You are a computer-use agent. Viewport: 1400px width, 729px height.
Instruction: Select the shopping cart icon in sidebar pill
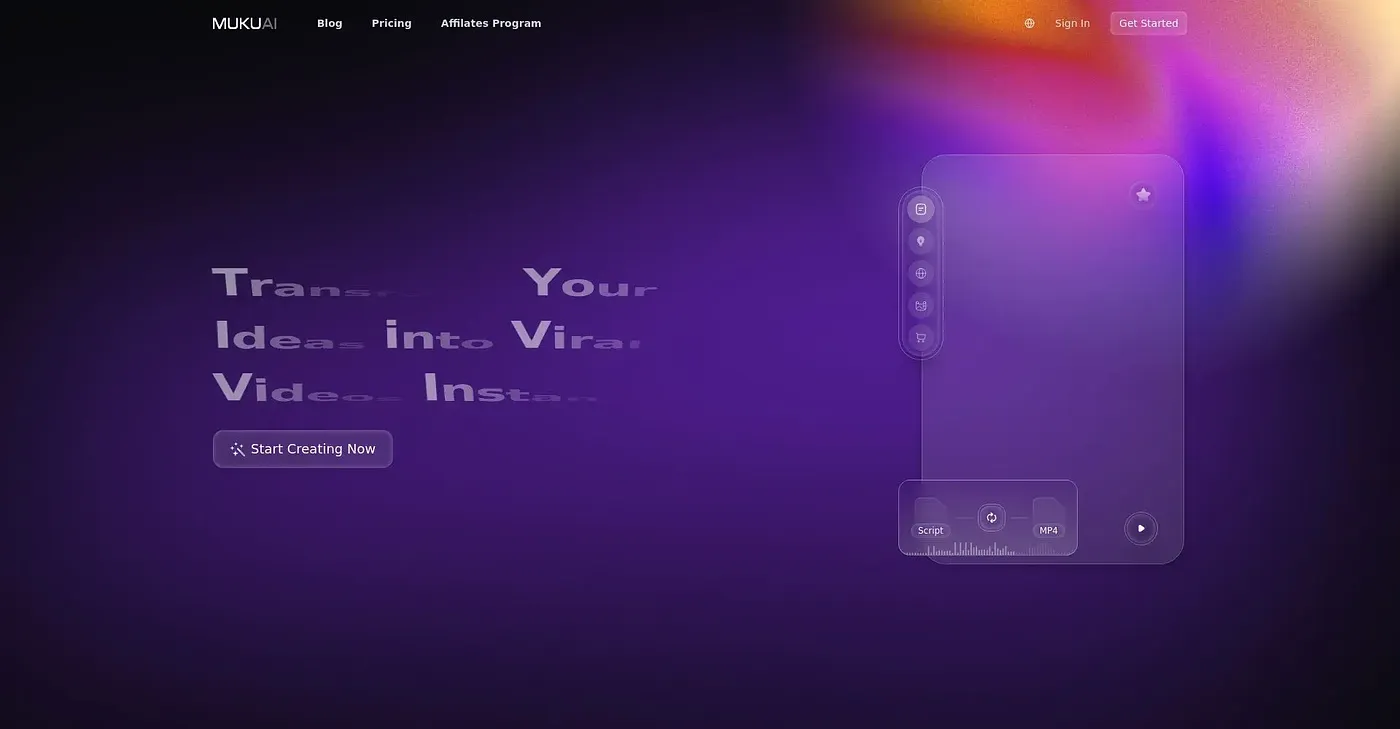point(921,337)
